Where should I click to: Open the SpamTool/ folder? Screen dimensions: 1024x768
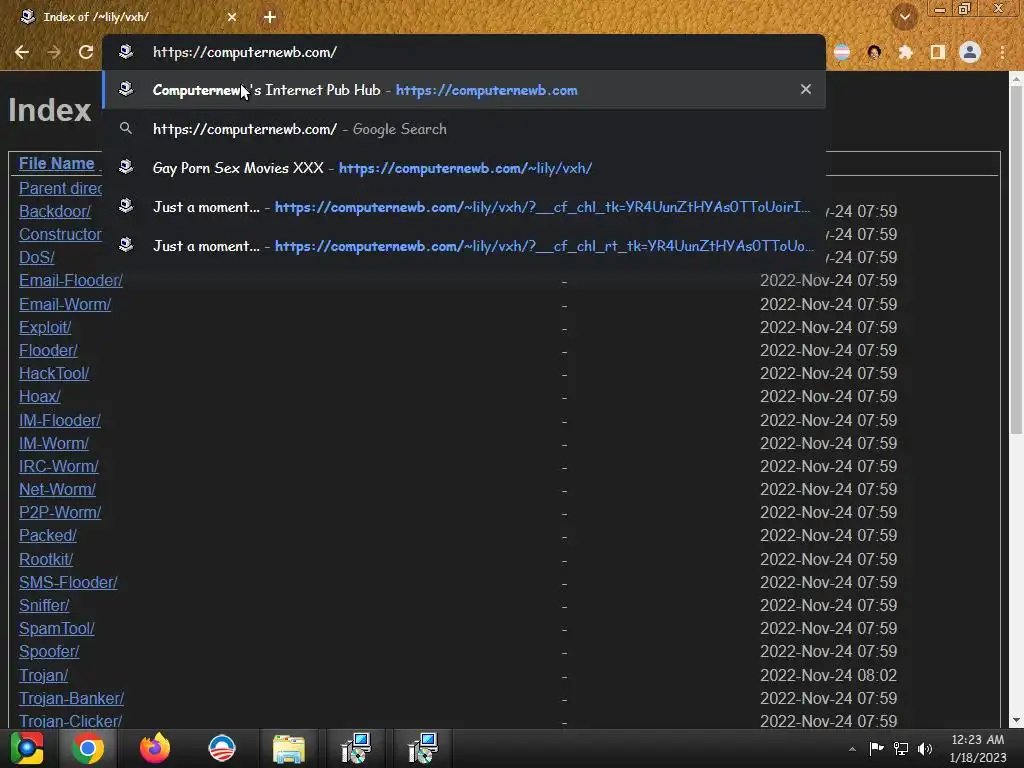point(57,628)
